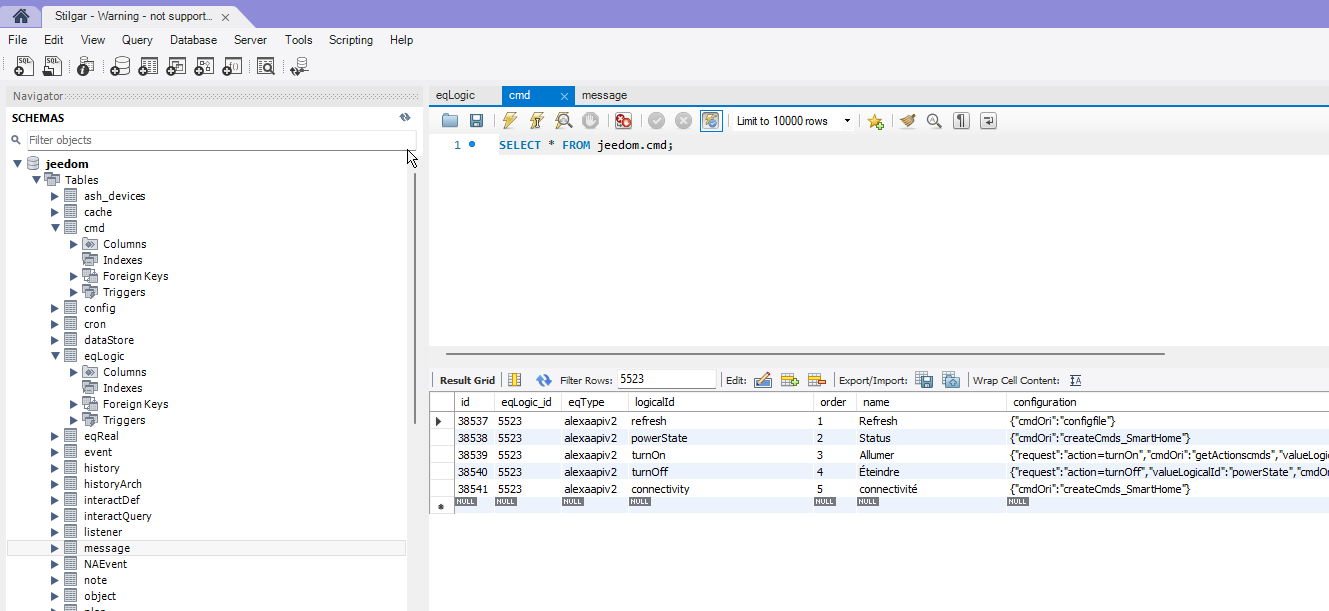Switch to the eqLogic query tab

(456, 96)
